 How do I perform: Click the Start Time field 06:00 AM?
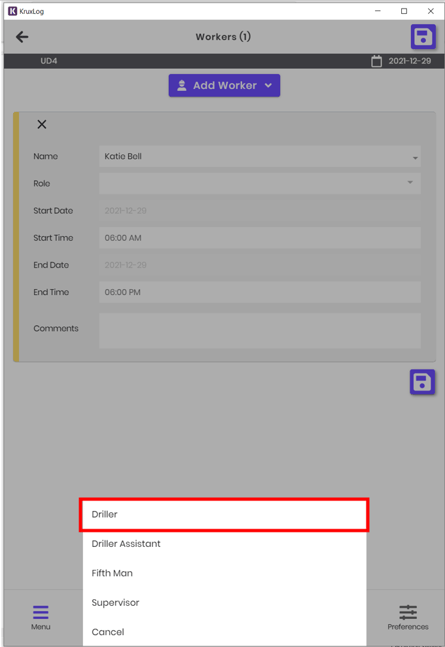(260, 238)
